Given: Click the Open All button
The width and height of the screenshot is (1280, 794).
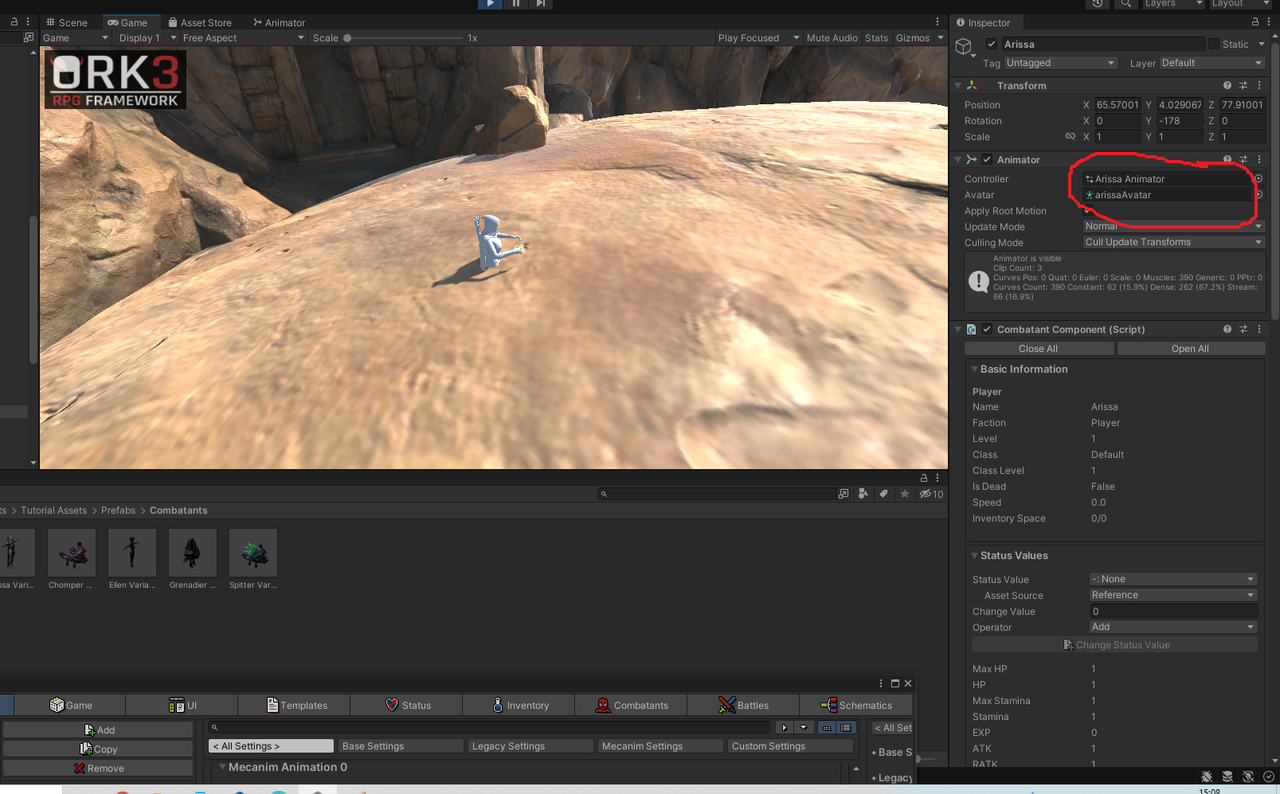Looking at the screenshot, I should (x=1190, y=349).
